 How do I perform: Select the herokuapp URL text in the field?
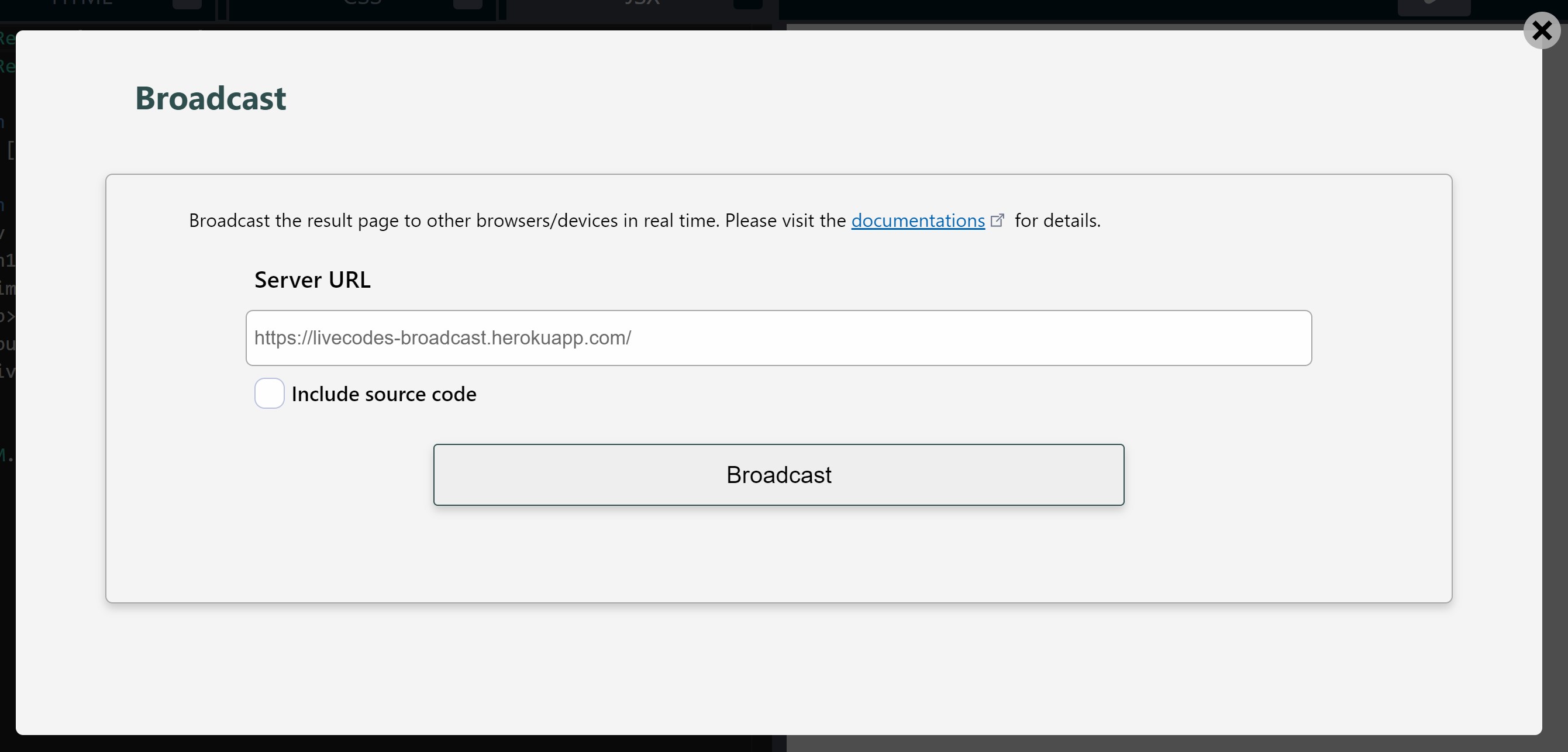point(443,338)
